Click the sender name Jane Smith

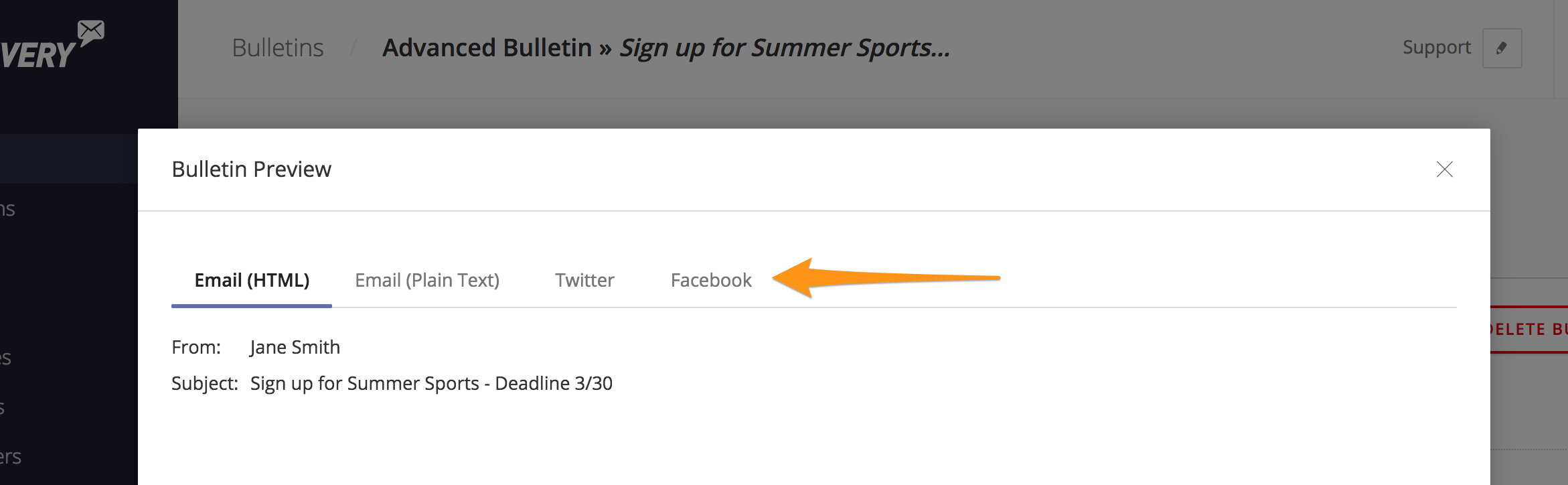pos(295,347)
